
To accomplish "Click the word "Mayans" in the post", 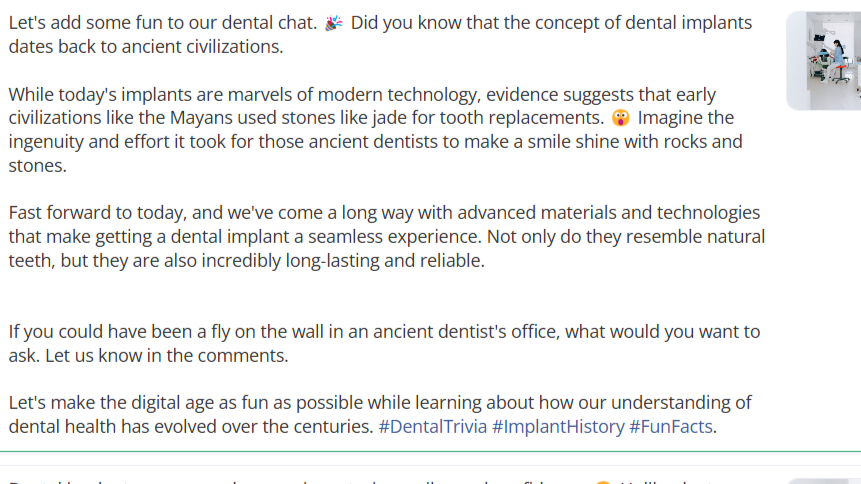I will click(x=195, y=118).
